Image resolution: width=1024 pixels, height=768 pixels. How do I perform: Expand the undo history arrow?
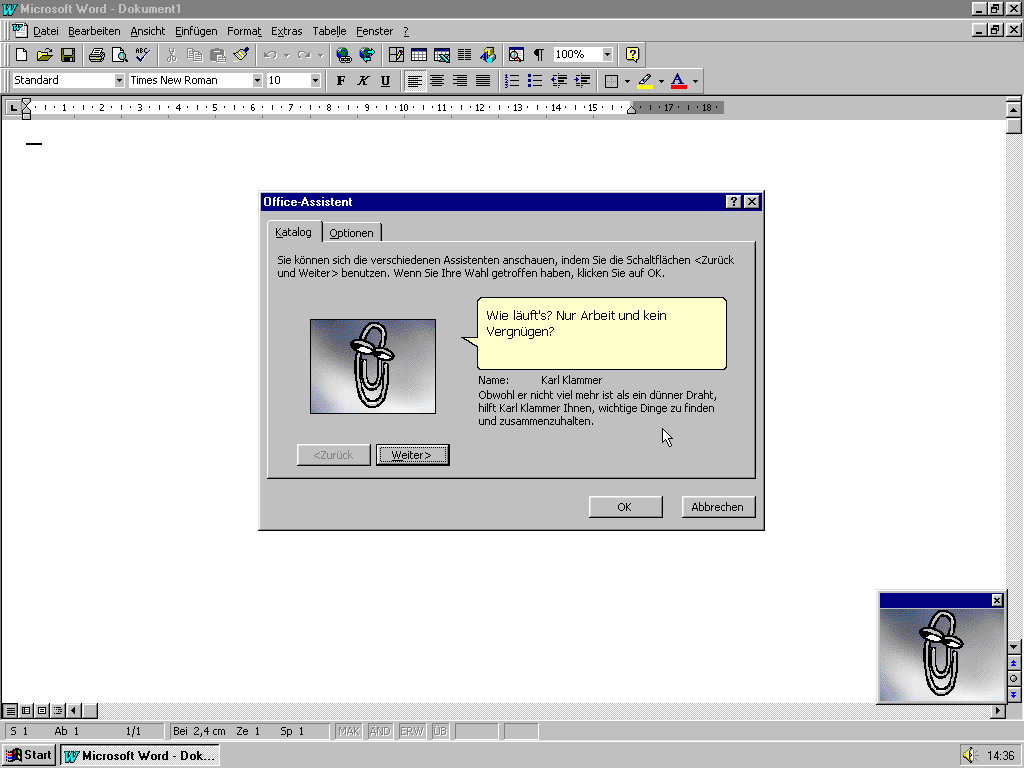click(x=286, y=55)
